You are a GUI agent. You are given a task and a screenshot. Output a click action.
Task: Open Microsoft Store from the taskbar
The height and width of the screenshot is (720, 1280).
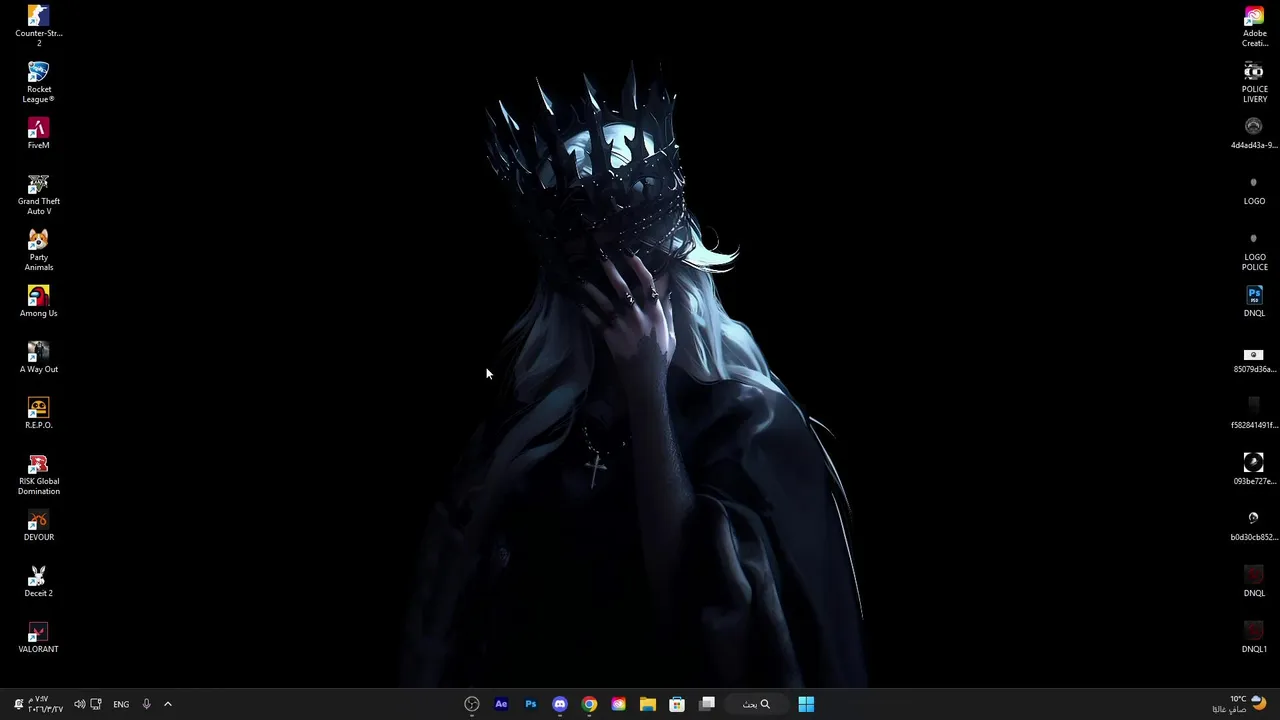(x=677, y=704)
